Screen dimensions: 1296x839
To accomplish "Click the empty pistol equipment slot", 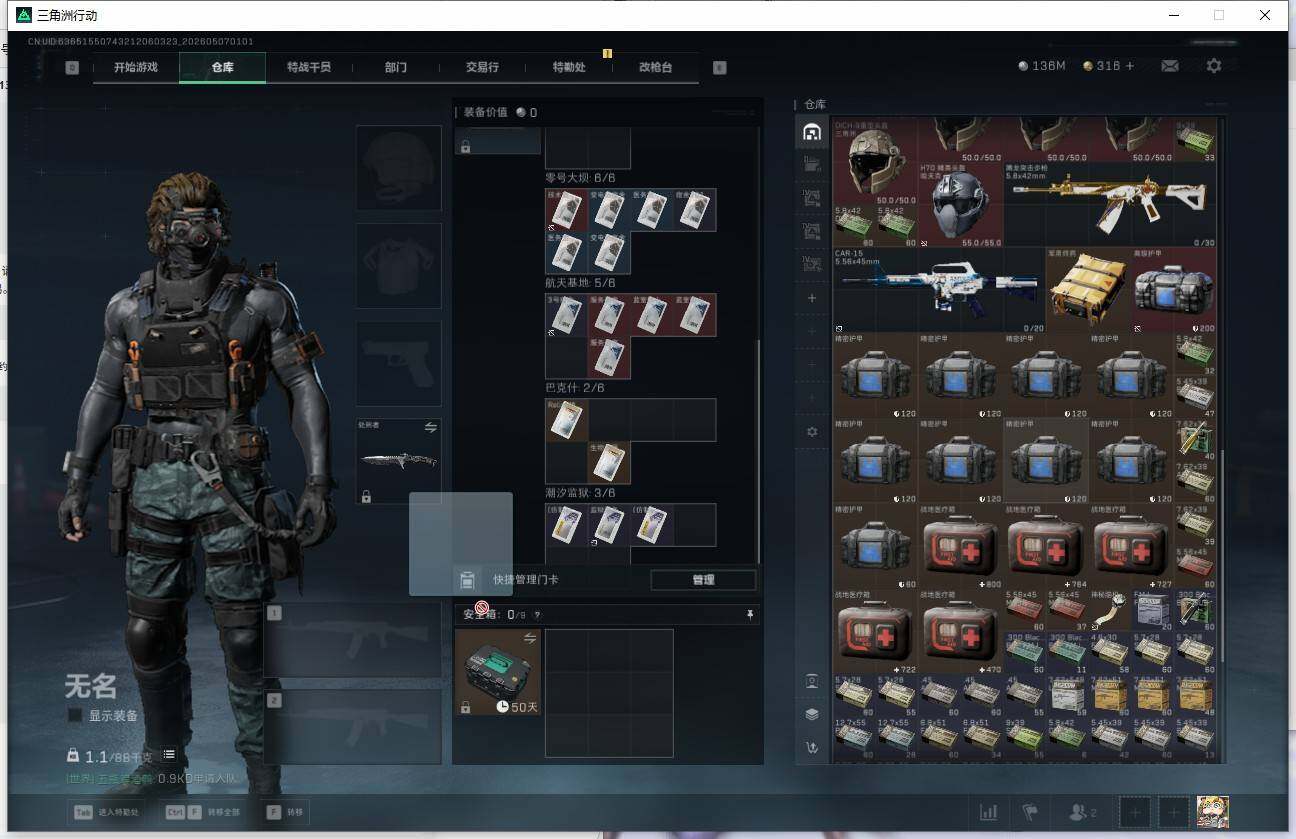I will (x=399, y=364).
